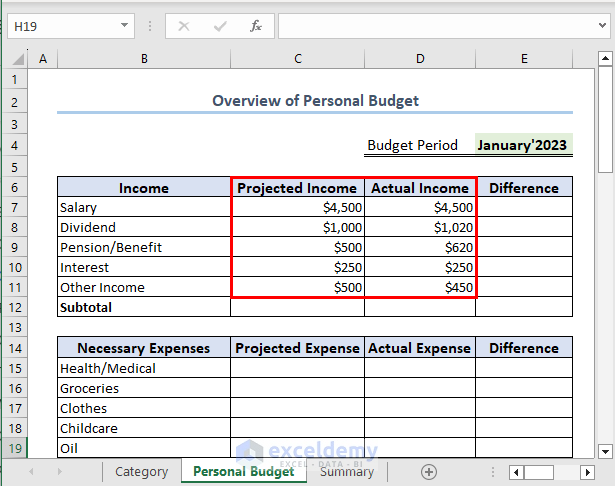Click the Enter checkmark formula bar icon

[x=220, y=26]
